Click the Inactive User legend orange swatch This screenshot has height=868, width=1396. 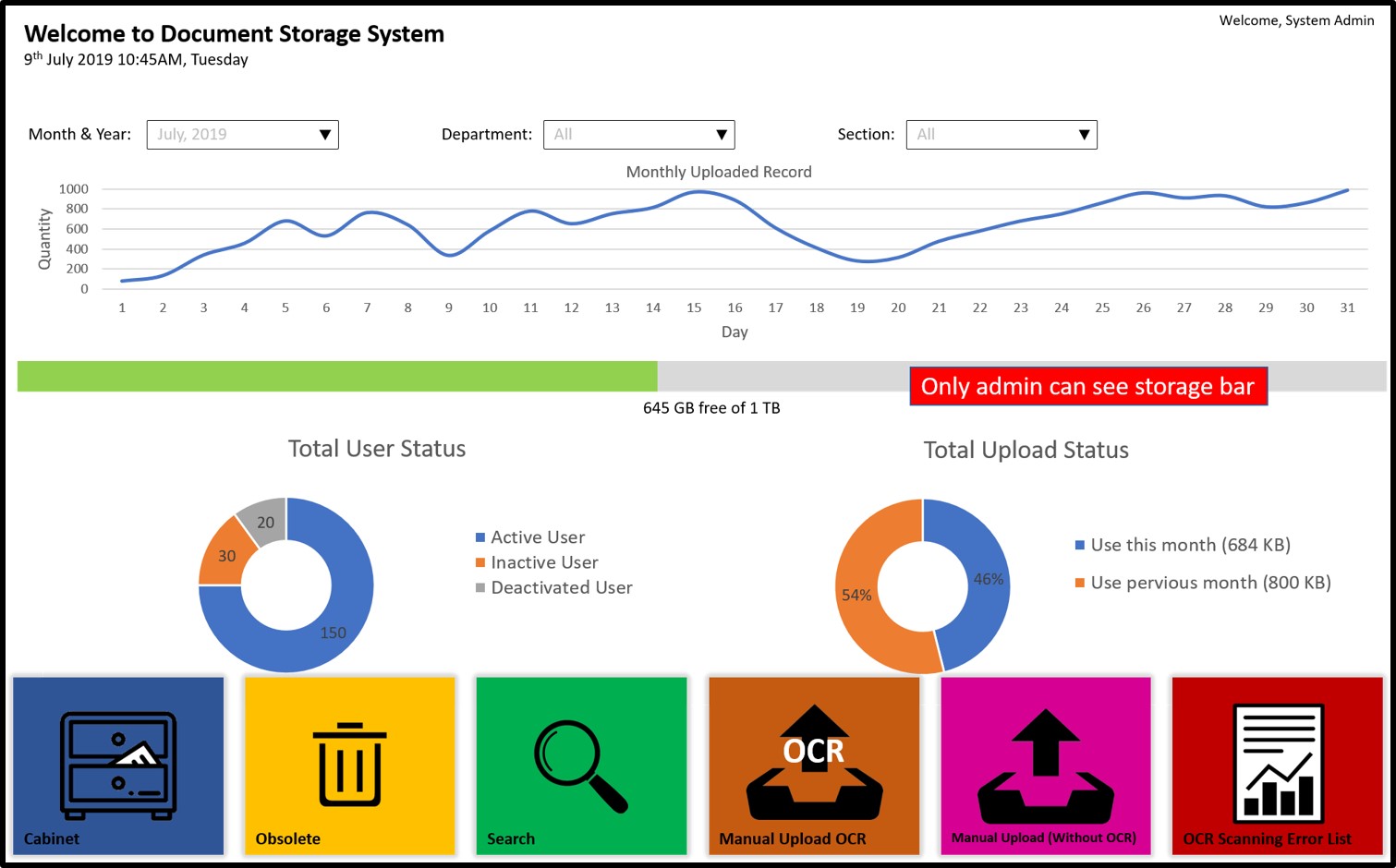[480, 562]
